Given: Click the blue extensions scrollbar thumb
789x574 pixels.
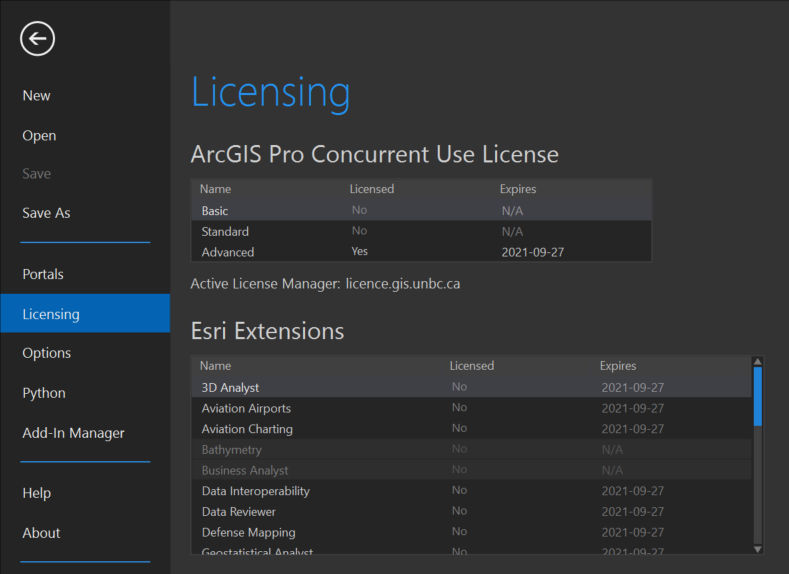Looking at the screenshot, I should coord(757,396).
